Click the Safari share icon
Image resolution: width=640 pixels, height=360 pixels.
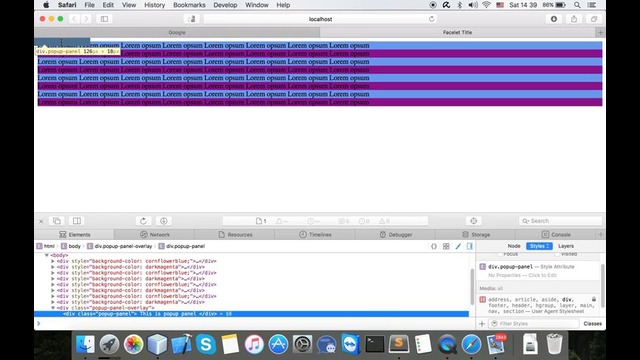[x=574, y=19]
